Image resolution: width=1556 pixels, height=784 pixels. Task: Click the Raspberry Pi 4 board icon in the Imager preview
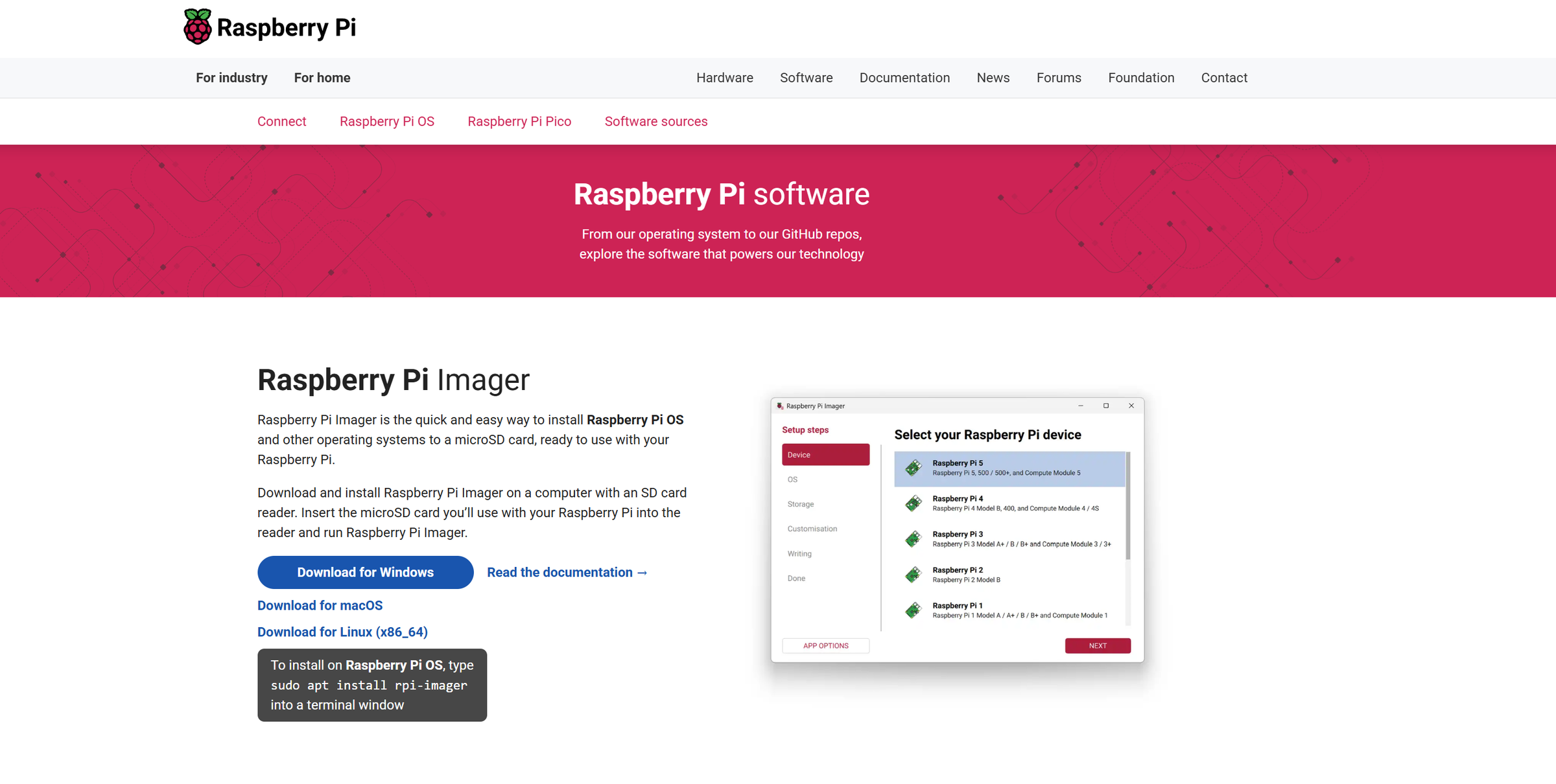[914, 503]
